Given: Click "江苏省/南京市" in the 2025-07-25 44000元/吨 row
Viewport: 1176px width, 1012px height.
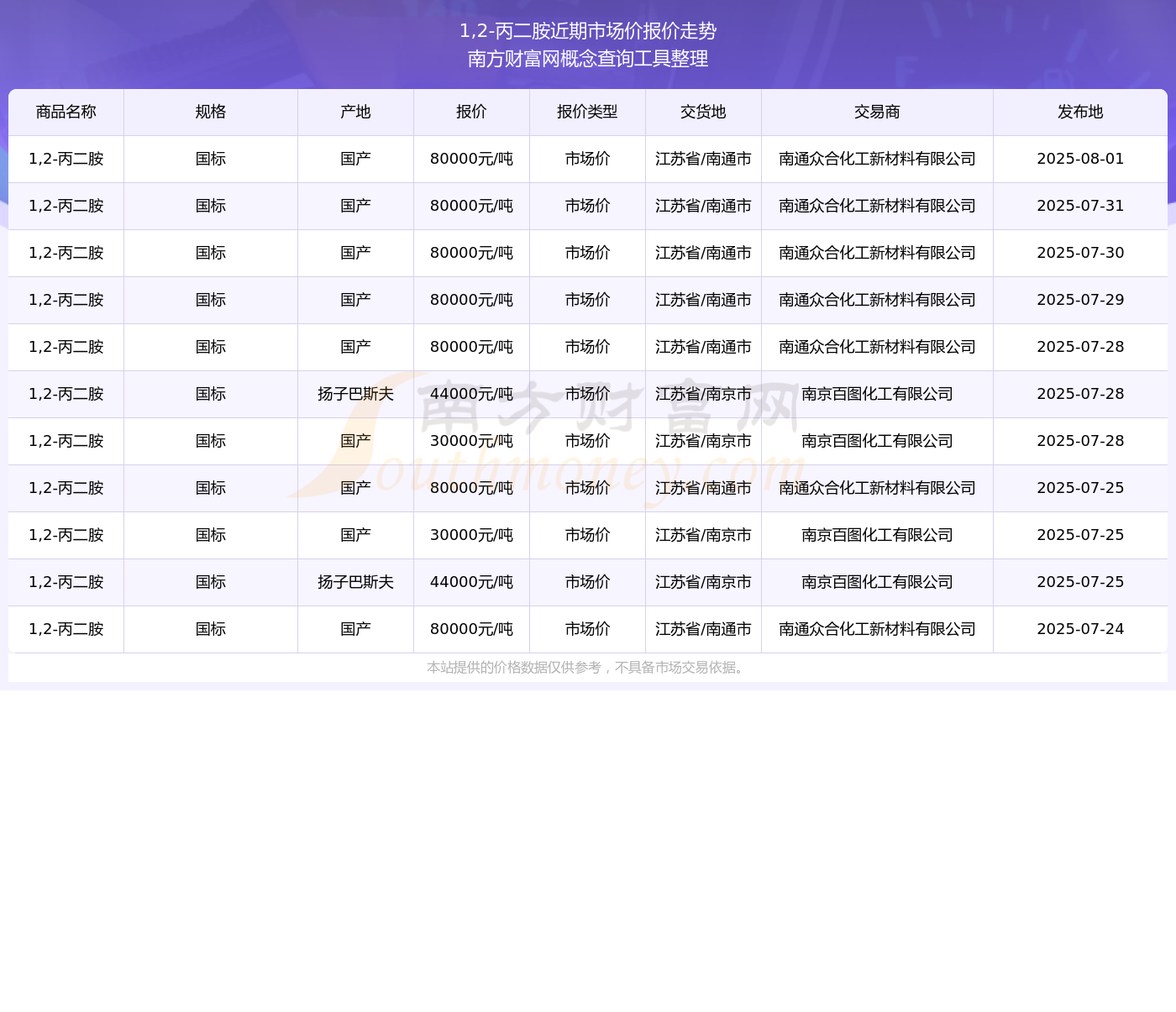Looking at the screenshot, I should 704,582.
